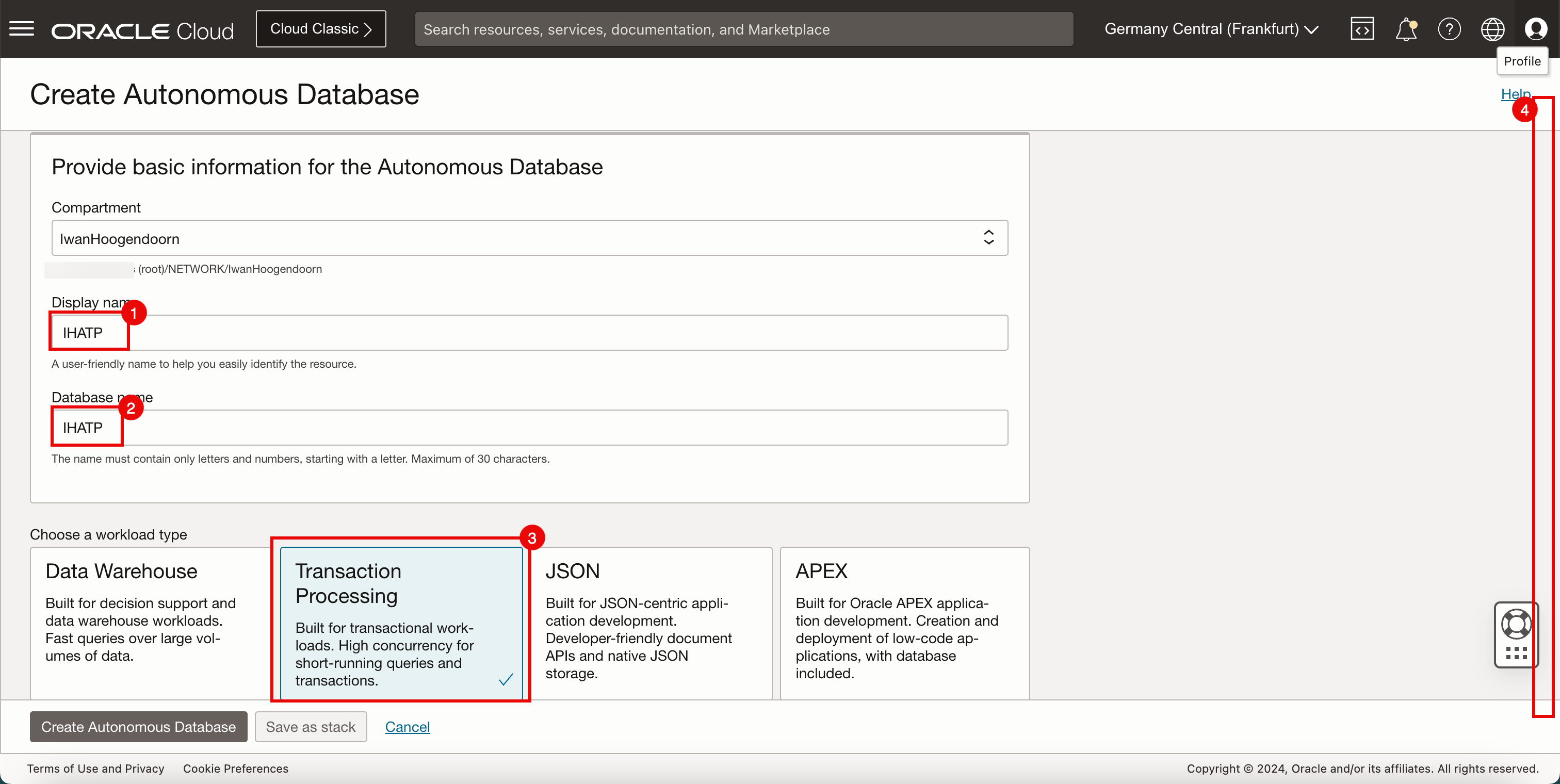Open the notifications bell
1560x784 pixels.
1406,29
